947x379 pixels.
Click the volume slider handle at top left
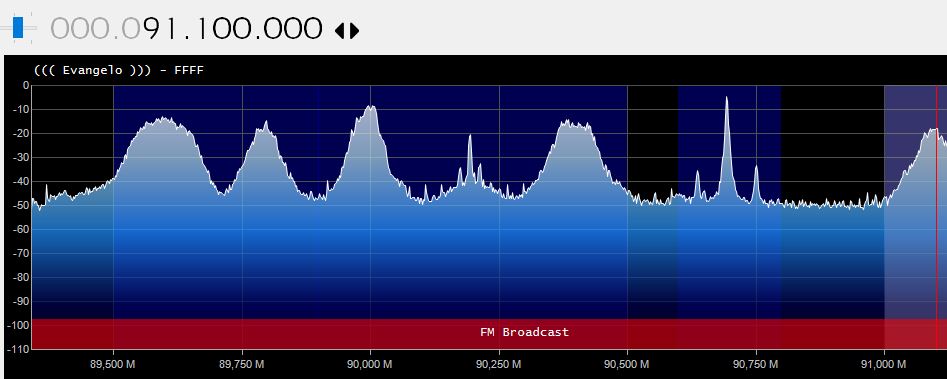(18, 27)
